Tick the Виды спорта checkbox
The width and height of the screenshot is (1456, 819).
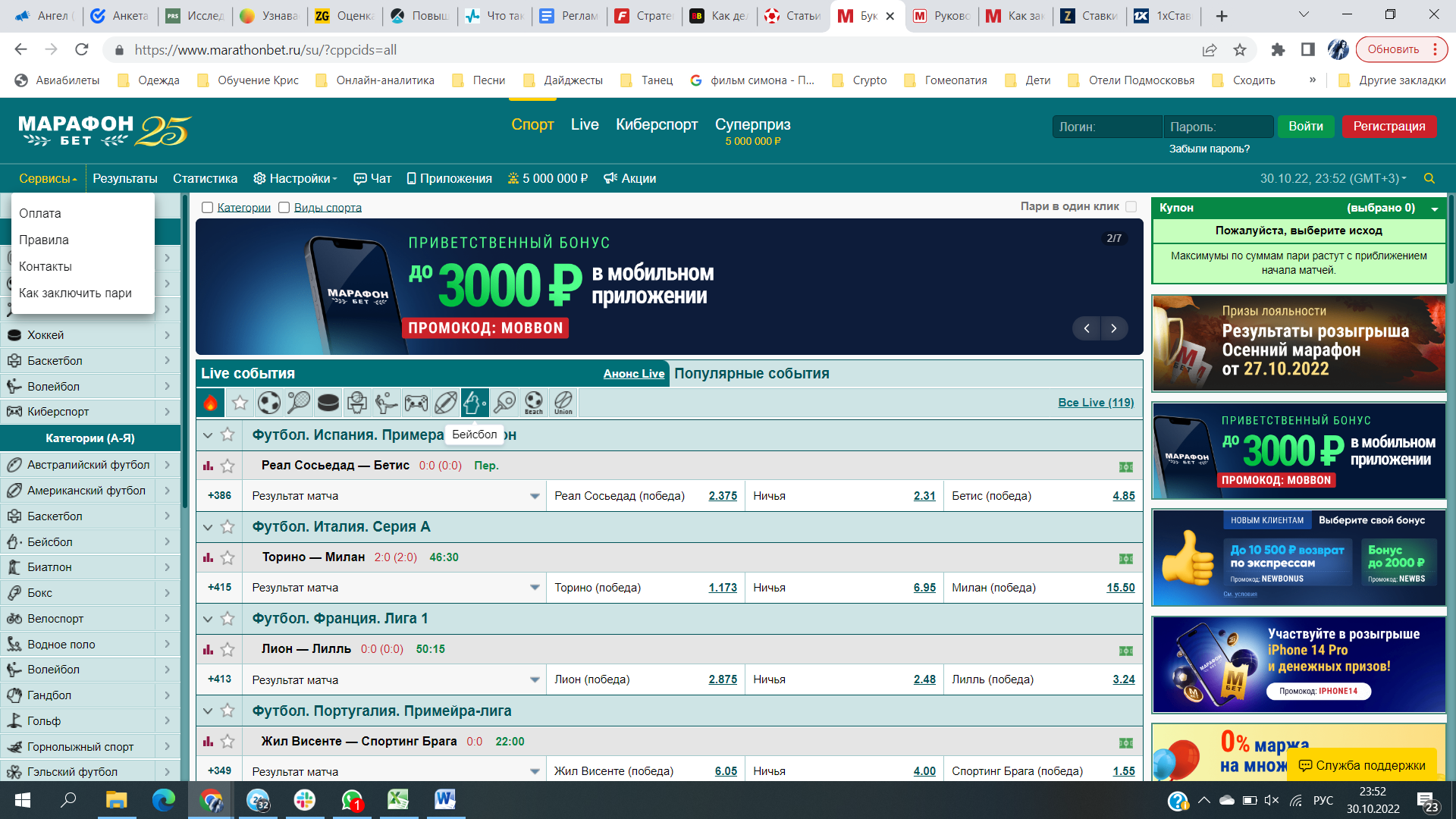click(x=284, y=208)
